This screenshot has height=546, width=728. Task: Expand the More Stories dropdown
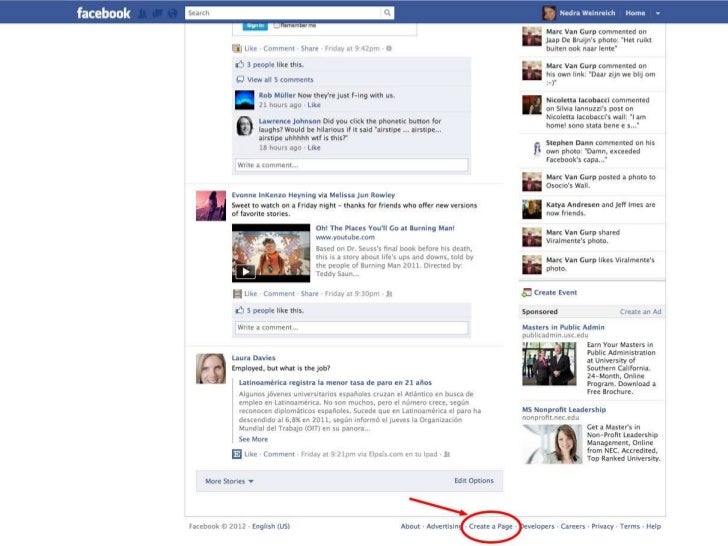click(x=229, y=481)
